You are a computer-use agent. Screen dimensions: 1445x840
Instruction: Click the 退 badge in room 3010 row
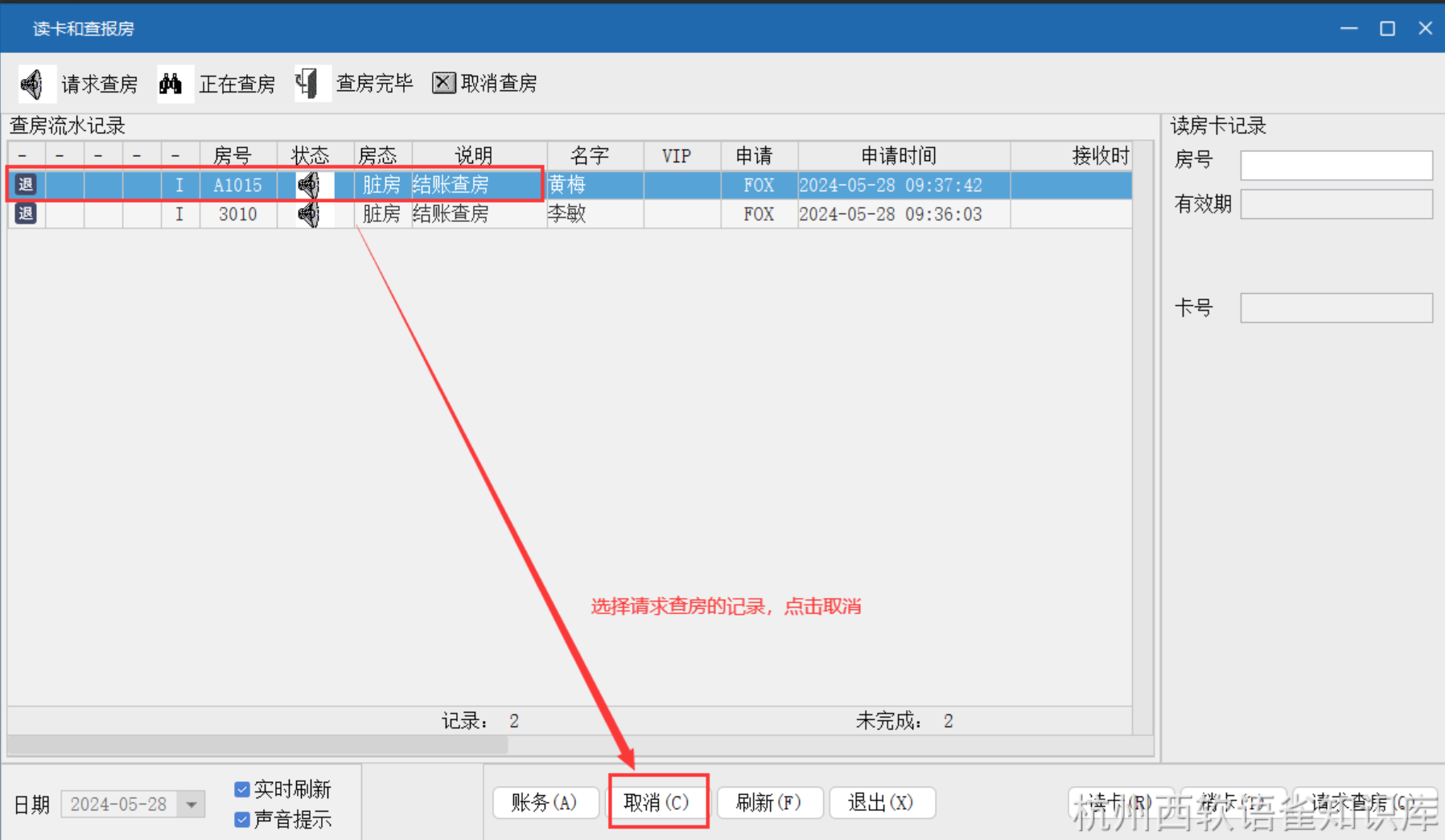coord(26,214)
